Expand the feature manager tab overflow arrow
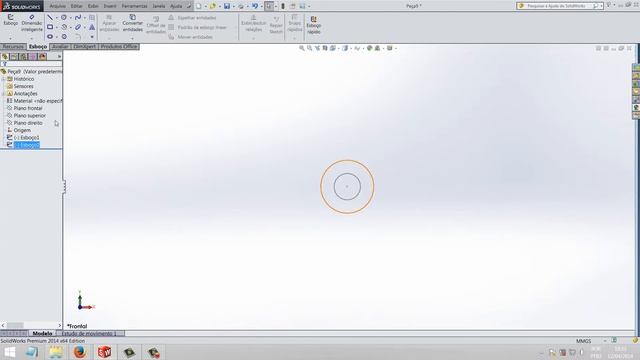The image size is (640, 360). coord(59,57)
